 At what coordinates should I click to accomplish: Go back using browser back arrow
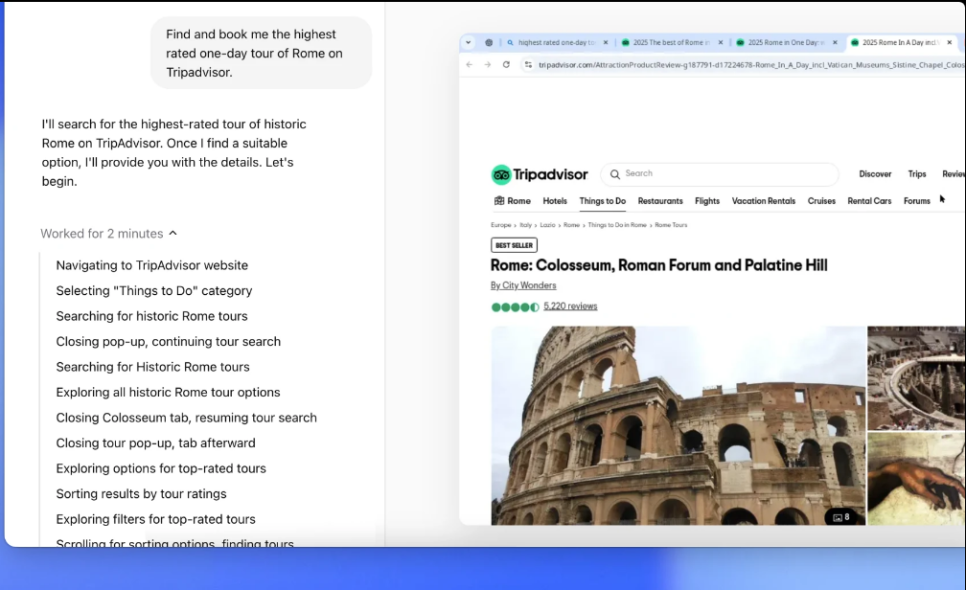click(469, 65)
